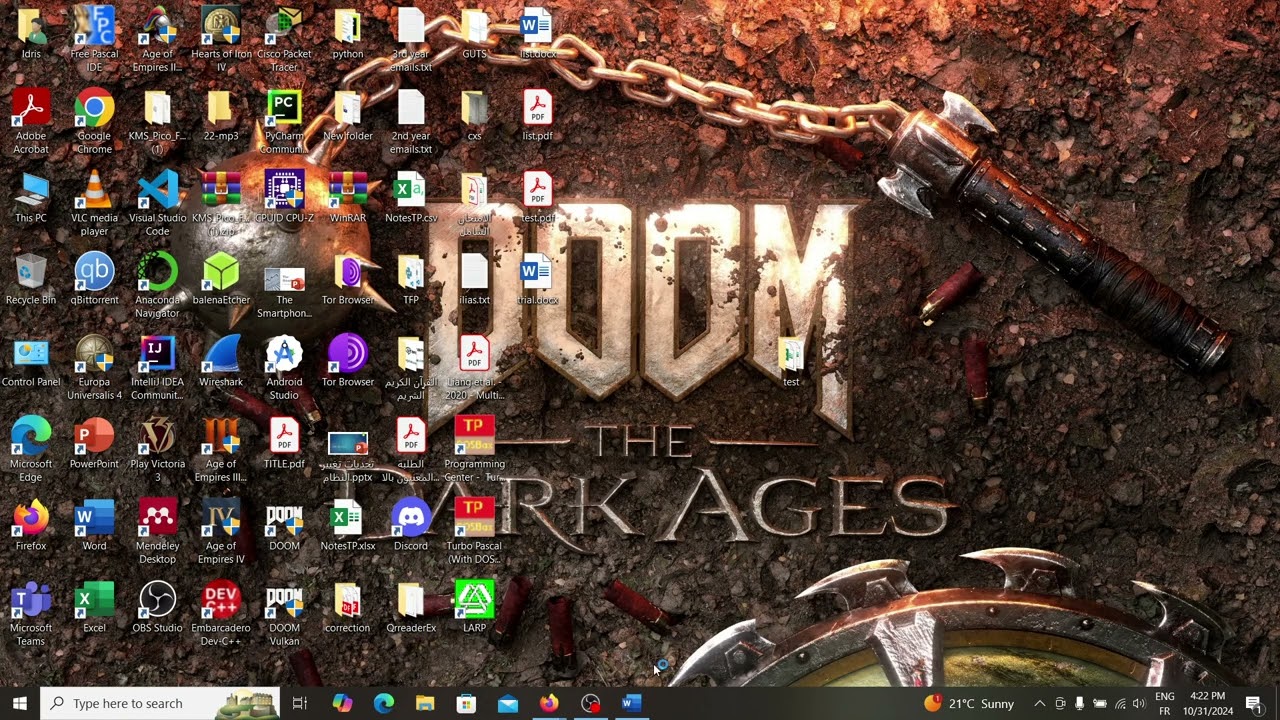Image resolution: width=1280 pixels, height=720 pixels.
Task: Open the correction folder
Action: click(347, 607)
